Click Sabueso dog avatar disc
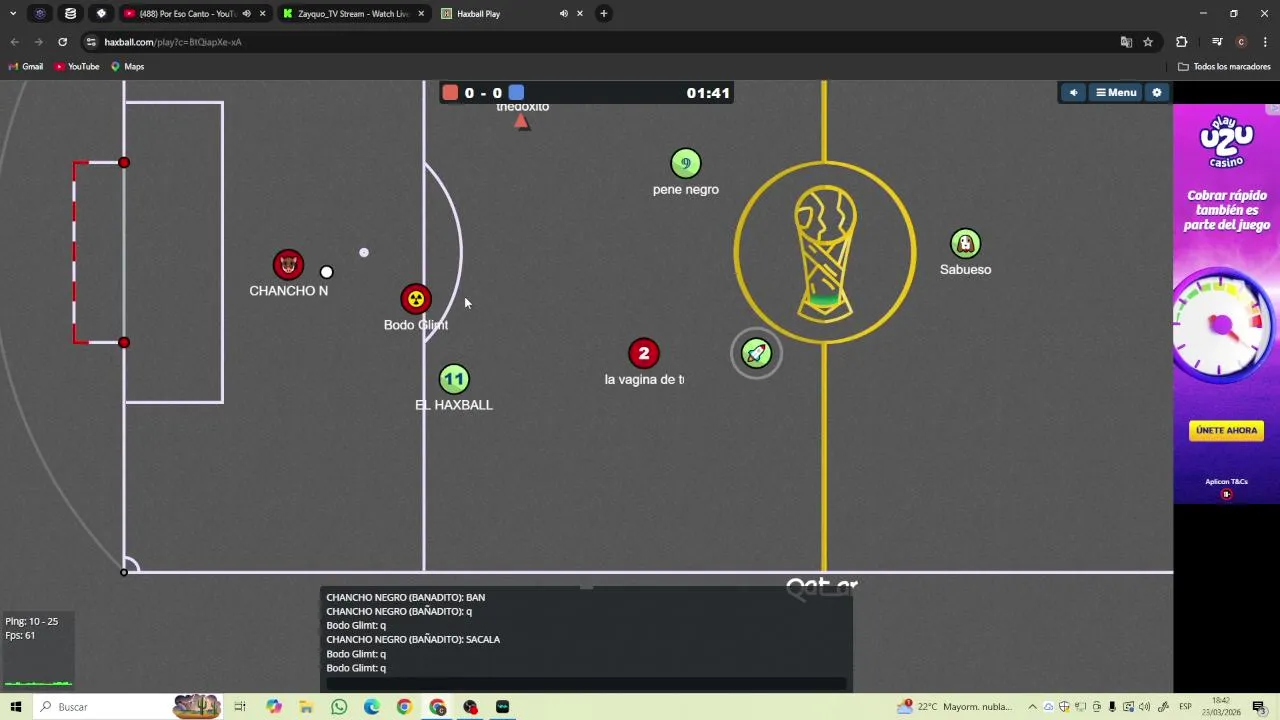The width and height of the screenshot is (1280, 720). tap(966, 243)
